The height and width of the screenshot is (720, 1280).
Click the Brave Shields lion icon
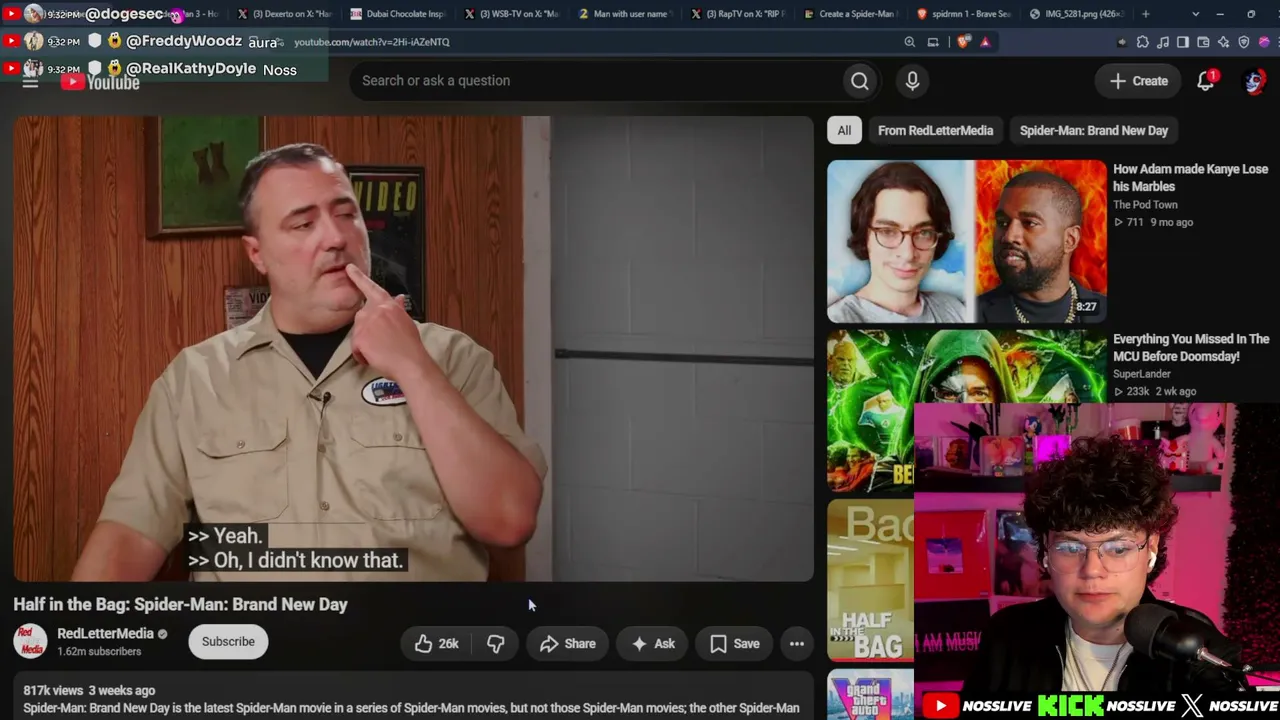click(963, 42)
